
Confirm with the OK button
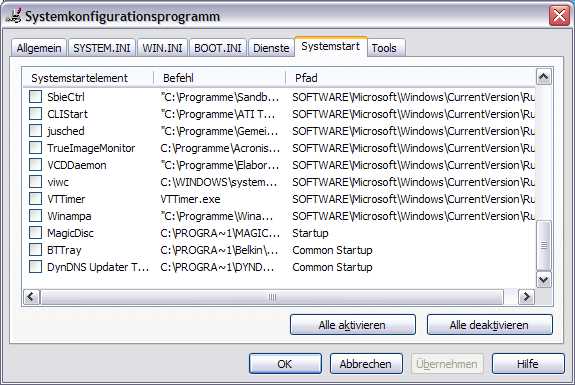tap(285, 364)
